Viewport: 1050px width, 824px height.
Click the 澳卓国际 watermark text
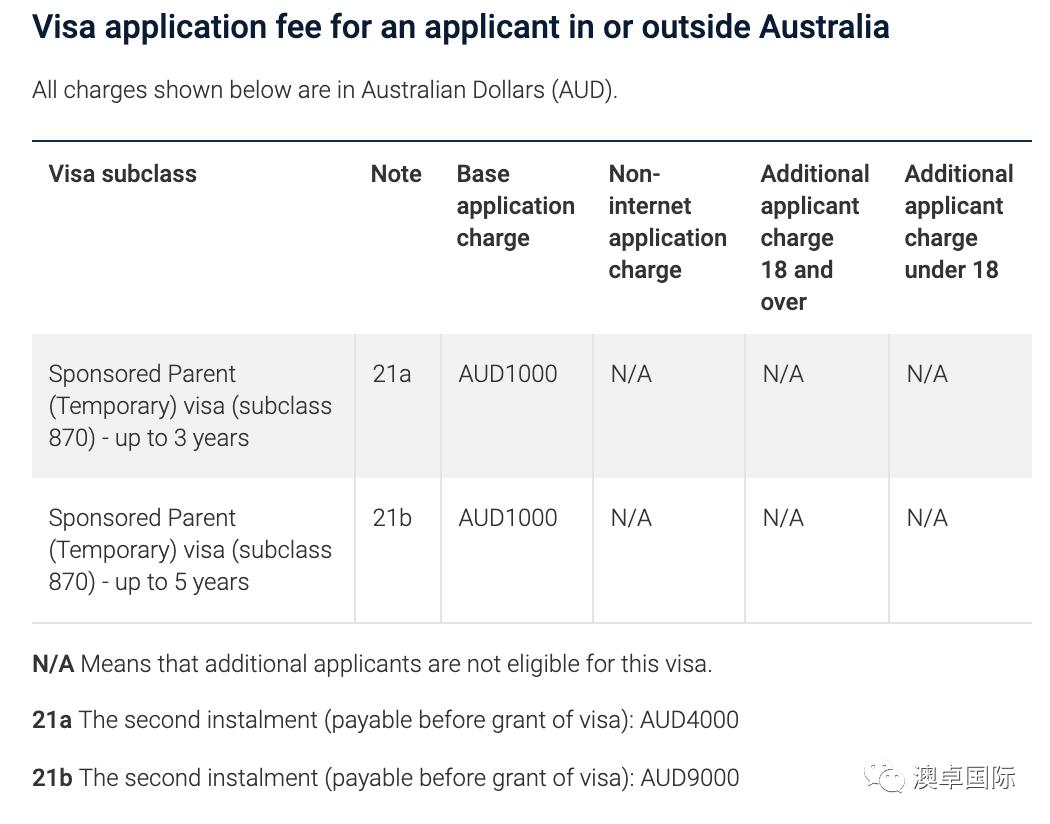point(964,777)
